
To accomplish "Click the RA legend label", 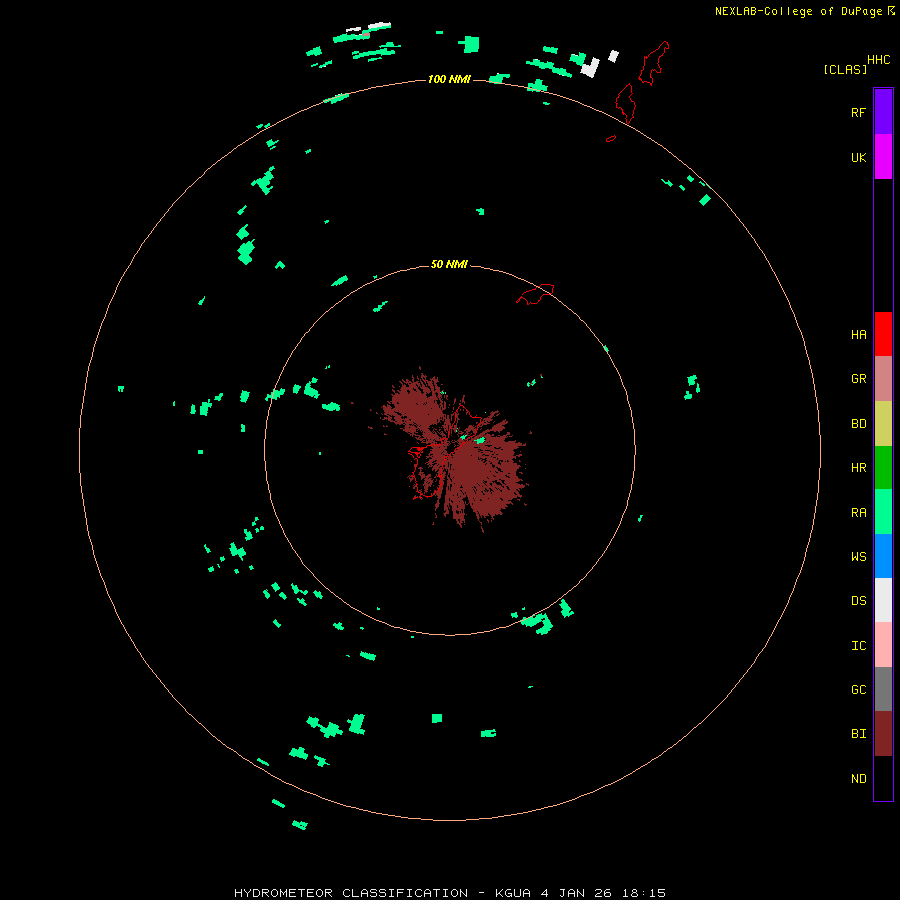I will point(858,513).
